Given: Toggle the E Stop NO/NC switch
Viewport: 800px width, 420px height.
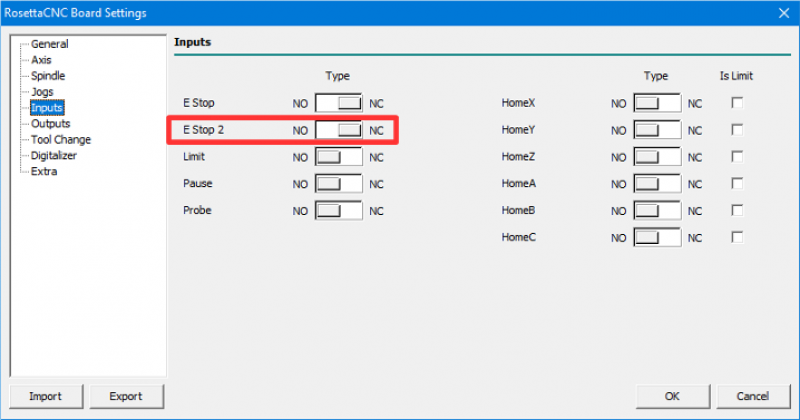Looking at the screenshot, I should tap(338, 103).
